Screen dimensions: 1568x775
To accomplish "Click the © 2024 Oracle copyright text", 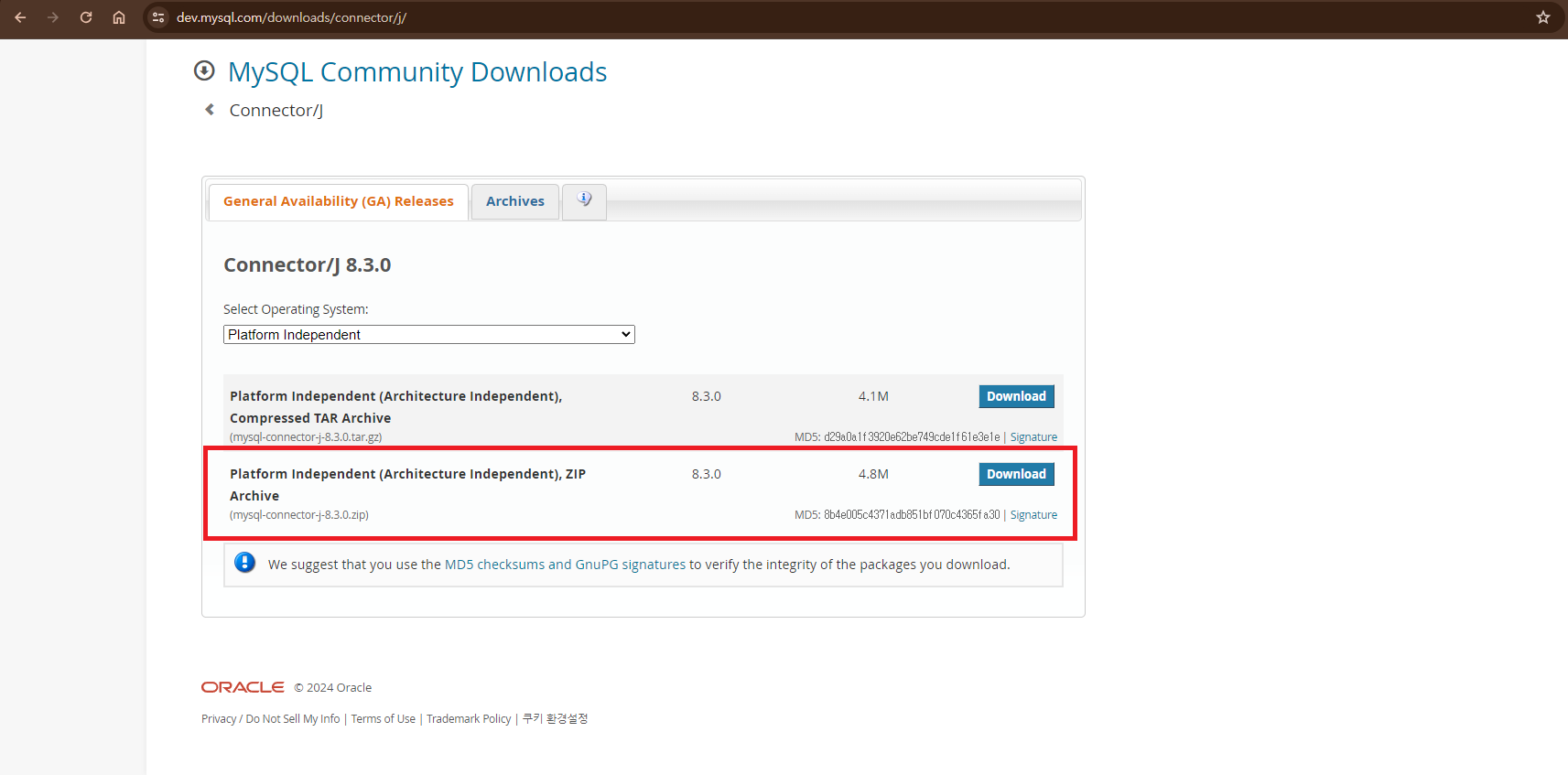I will coord(333,688).
